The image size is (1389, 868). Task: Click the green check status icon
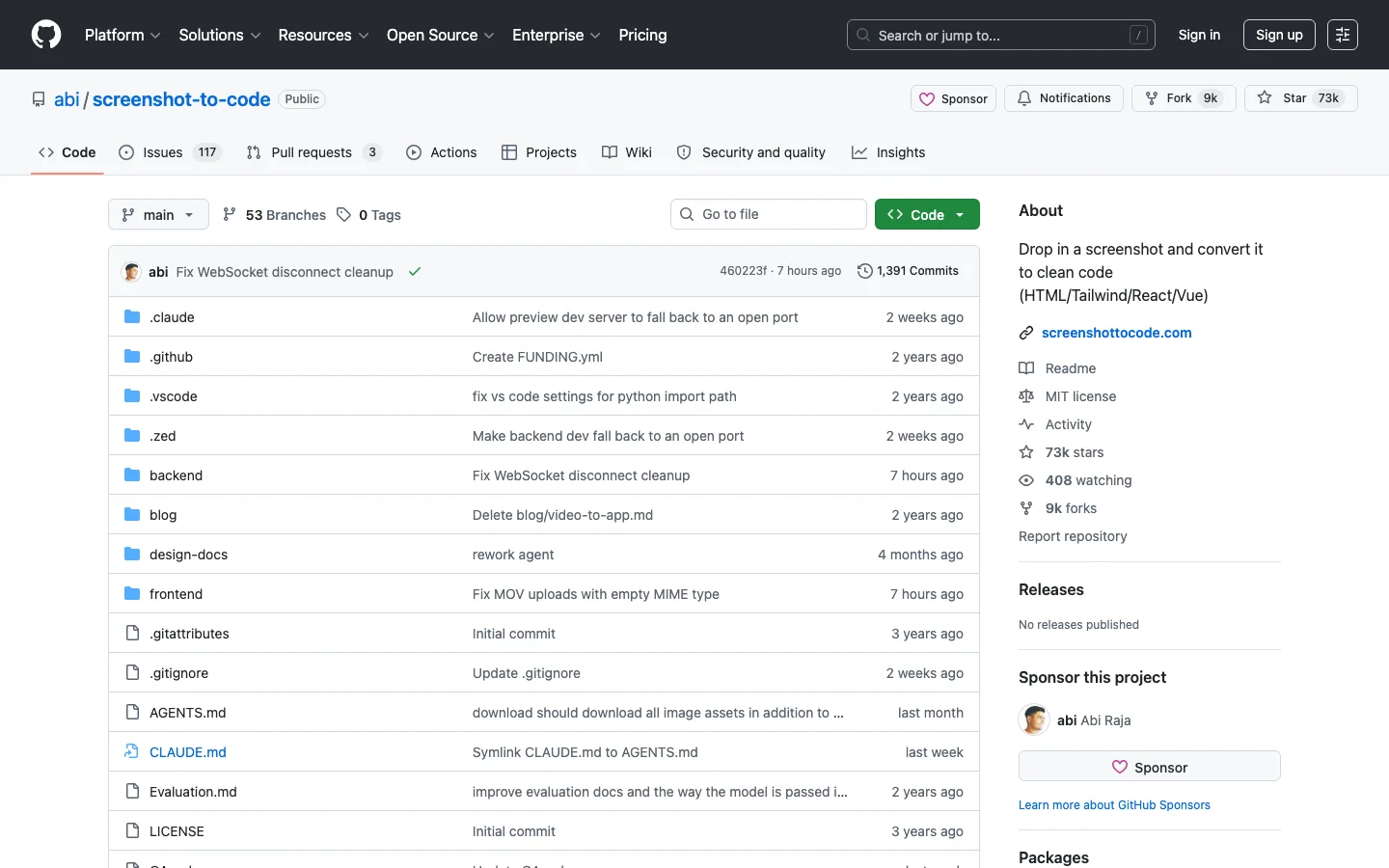pos(415,271)
